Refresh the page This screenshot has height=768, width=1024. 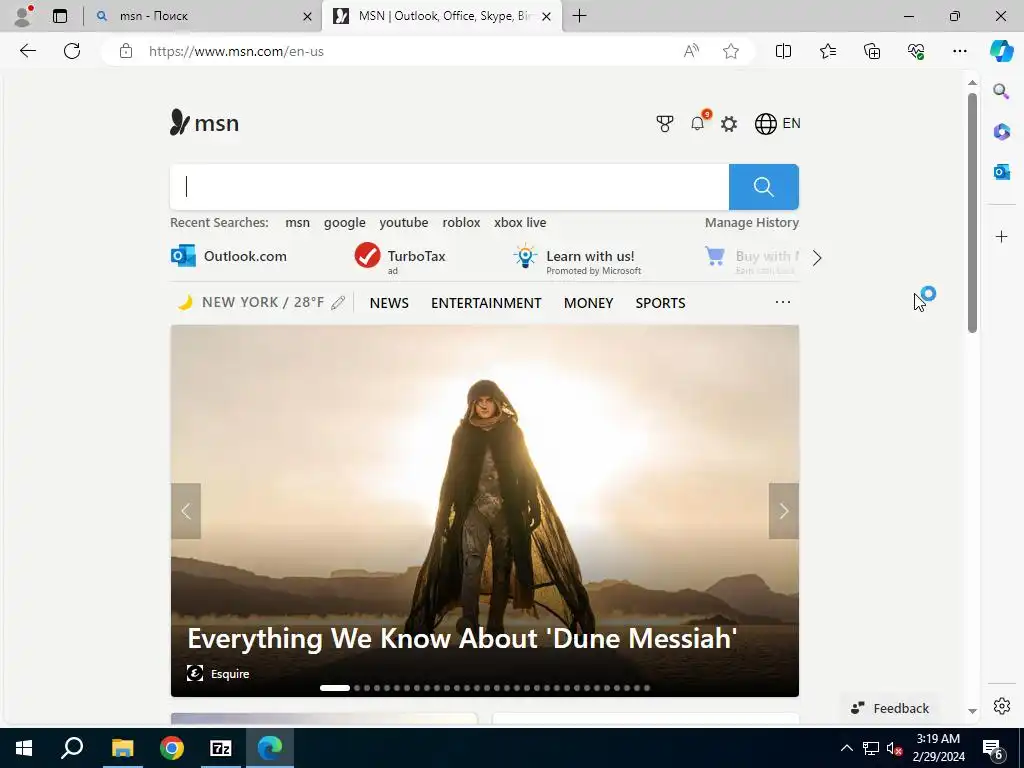[72, 51]
